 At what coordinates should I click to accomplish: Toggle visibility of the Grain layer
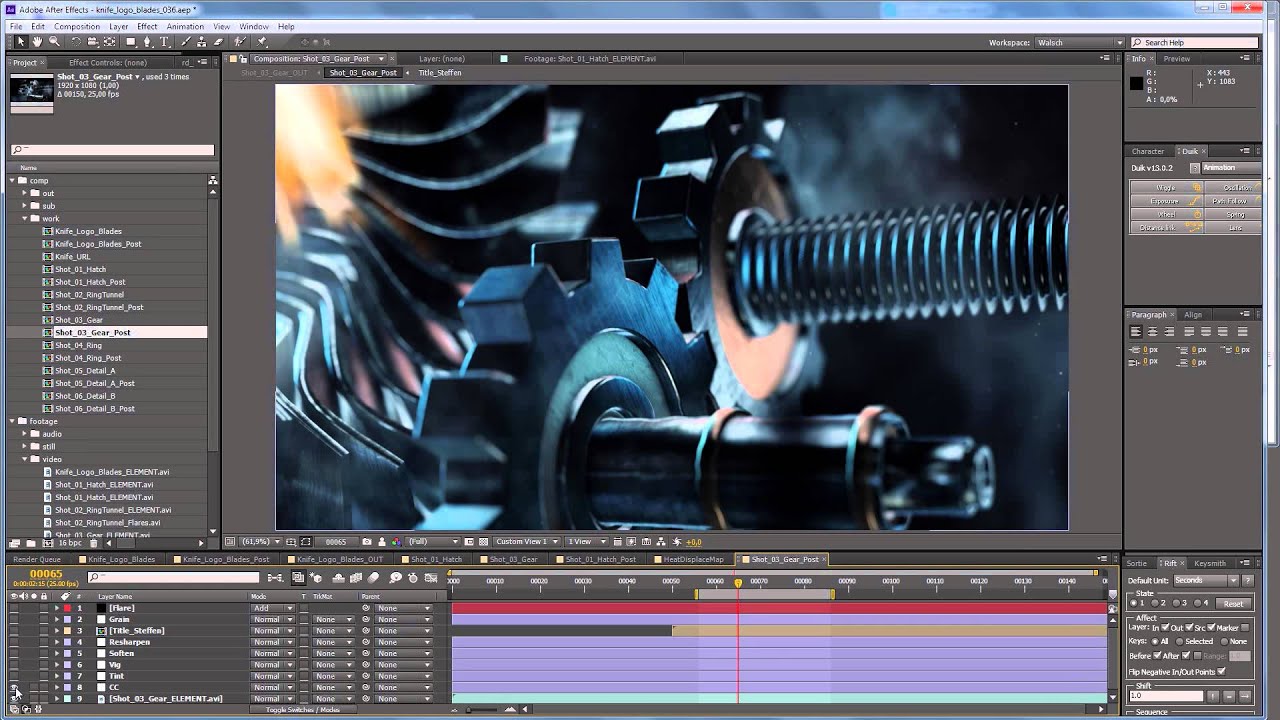coord(14,619)
